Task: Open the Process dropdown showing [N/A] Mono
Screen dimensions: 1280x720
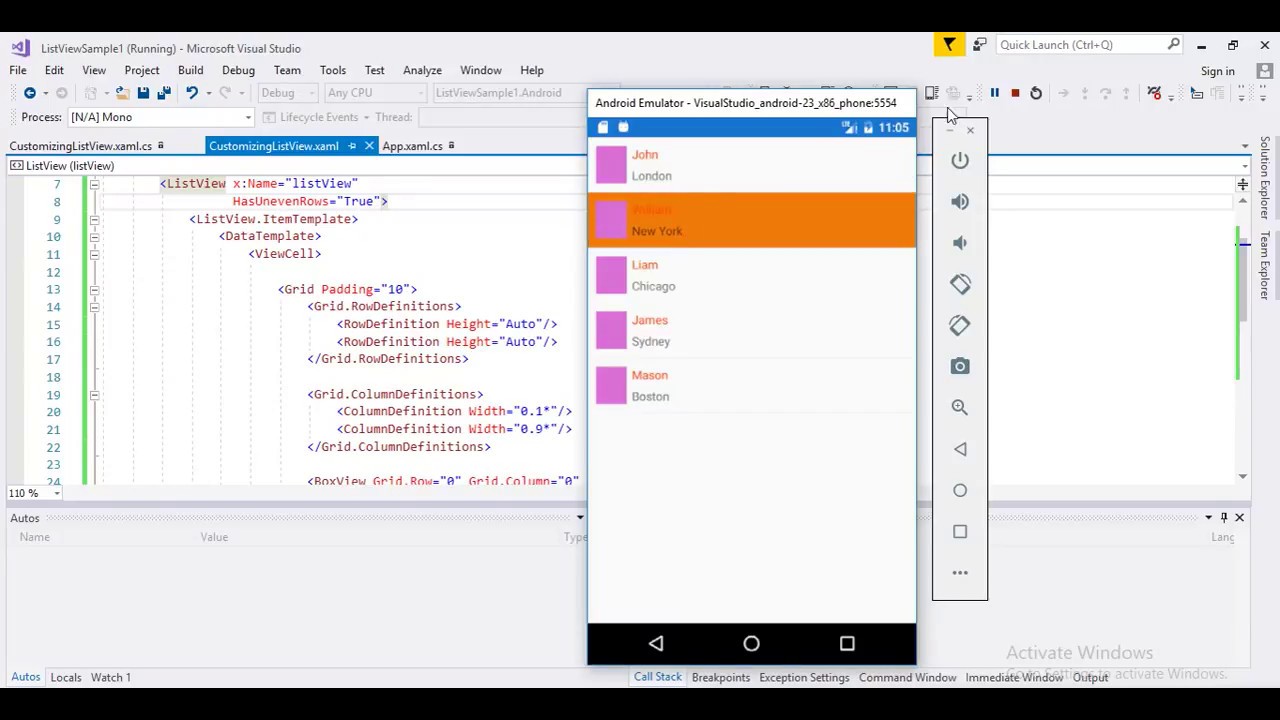Action: click(x=161, y=117)
